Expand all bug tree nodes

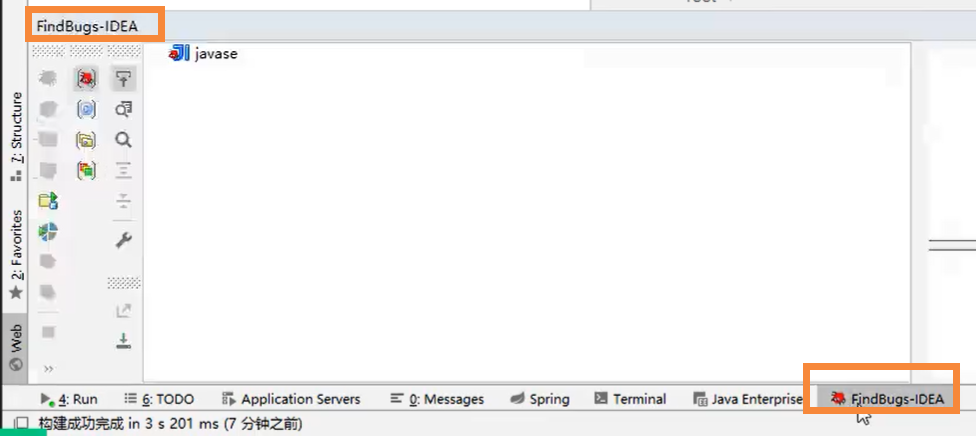pos(123,170)
